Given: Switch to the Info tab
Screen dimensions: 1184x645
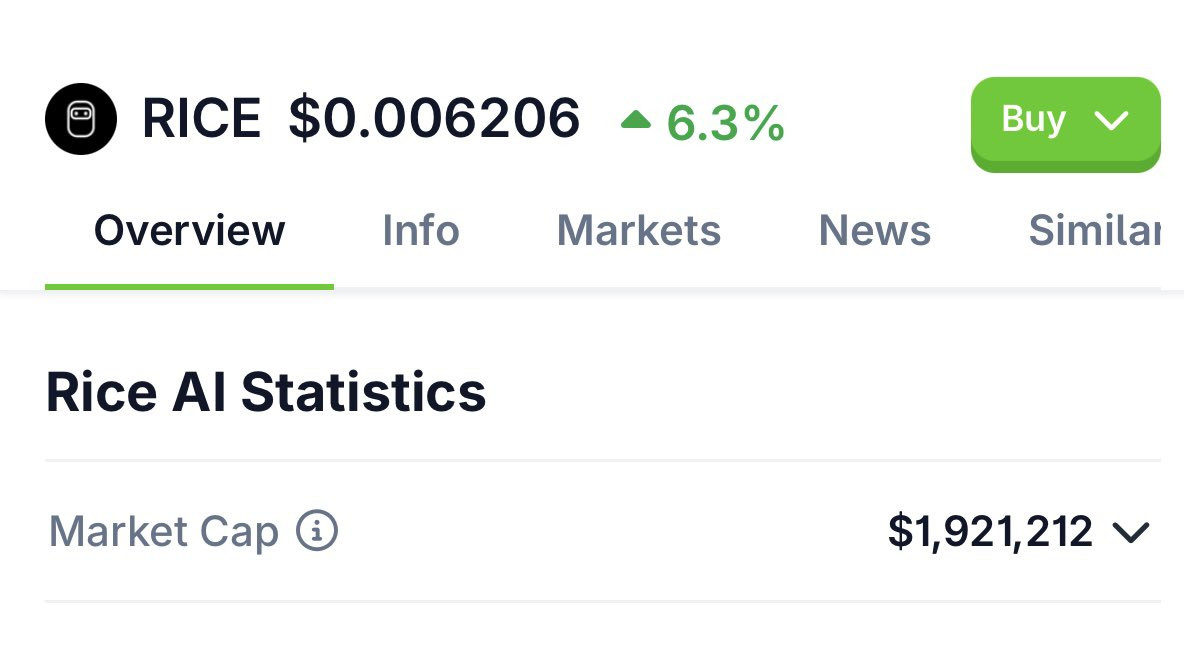Looking at the screenshot, I should (x=421, y=230).
